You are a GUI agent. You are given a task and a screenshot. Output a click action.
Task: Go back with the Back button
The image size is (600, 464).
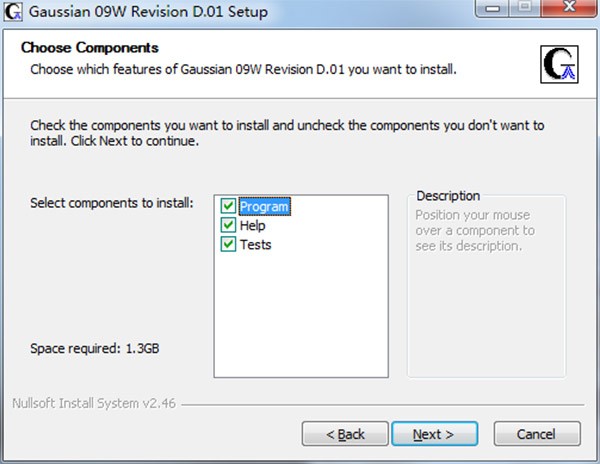click(x=346, y=434)
